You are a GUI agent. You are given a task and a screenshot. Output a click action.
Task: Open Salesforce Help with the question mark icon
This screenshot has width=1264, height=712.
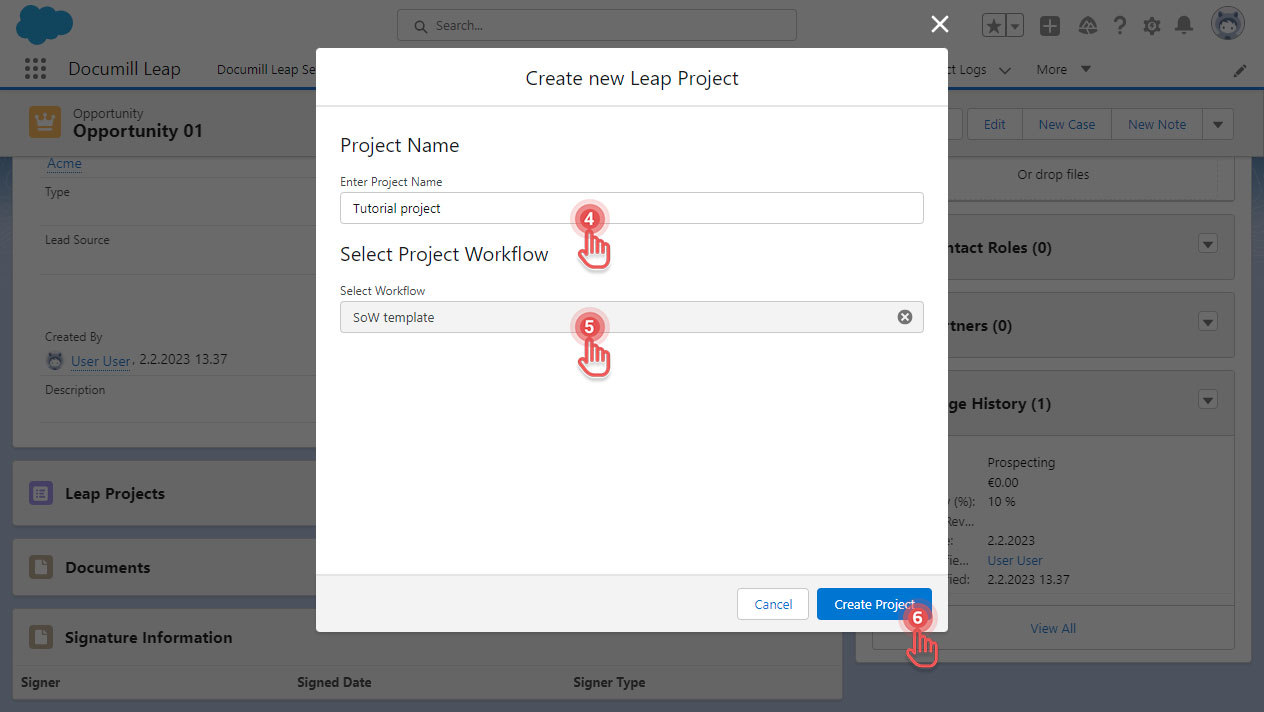tap(1120, 25)
